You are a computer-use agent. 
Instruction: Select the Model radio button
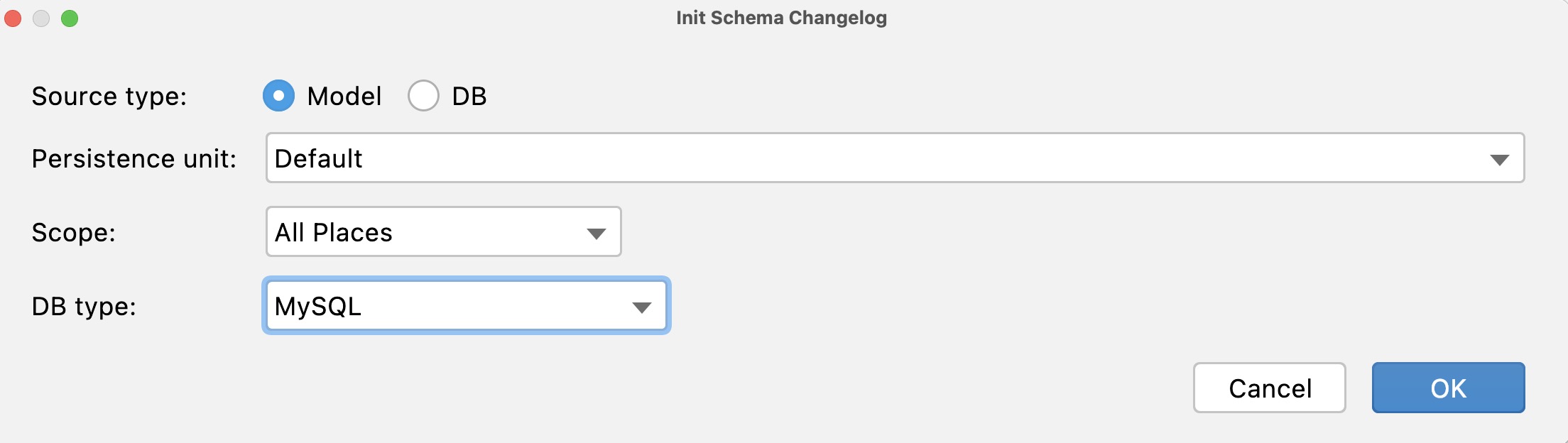coord(278,97)
